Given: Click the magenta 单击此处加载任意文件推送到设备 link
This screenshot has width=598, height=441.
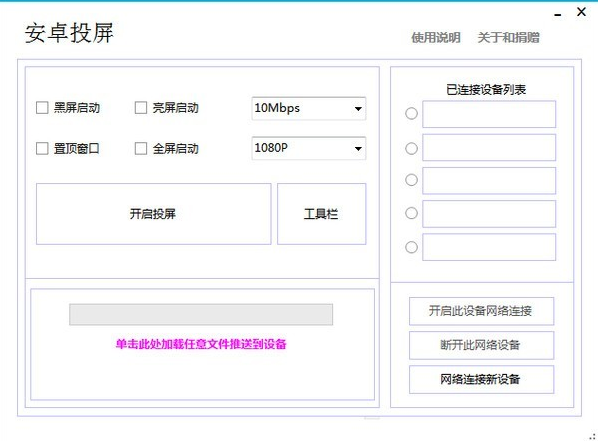Looking at the screenshot, I should click(x=201, y=344).
